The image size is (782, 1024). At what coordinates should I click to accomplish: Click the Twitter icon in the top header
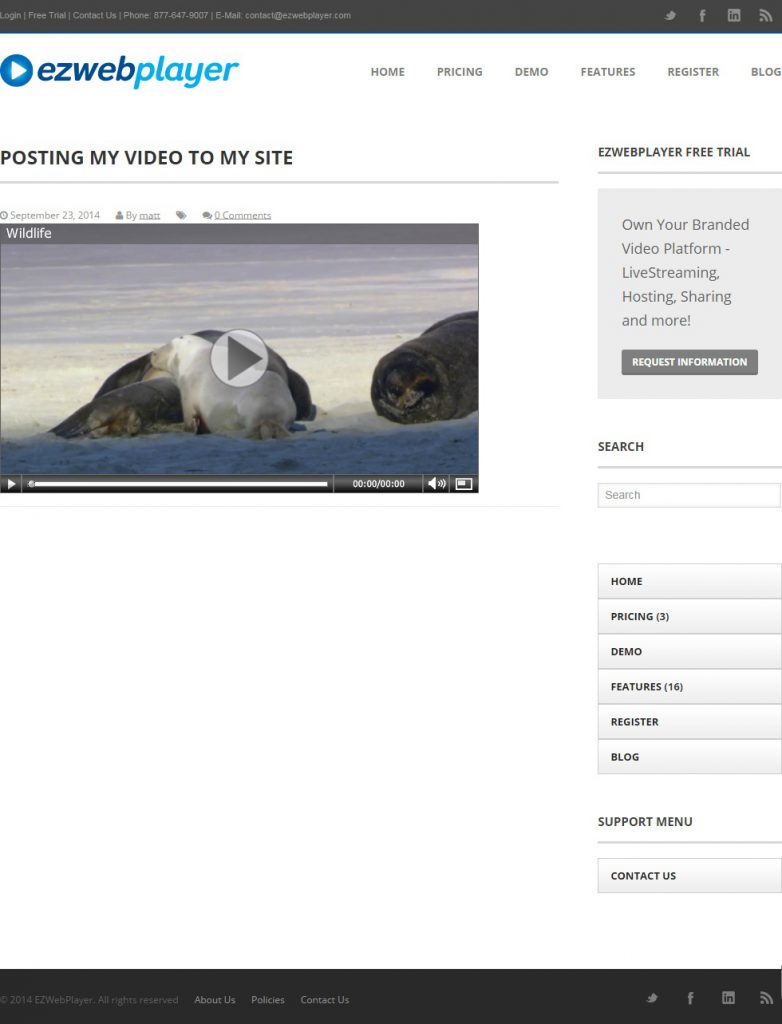tap(671, 16)
